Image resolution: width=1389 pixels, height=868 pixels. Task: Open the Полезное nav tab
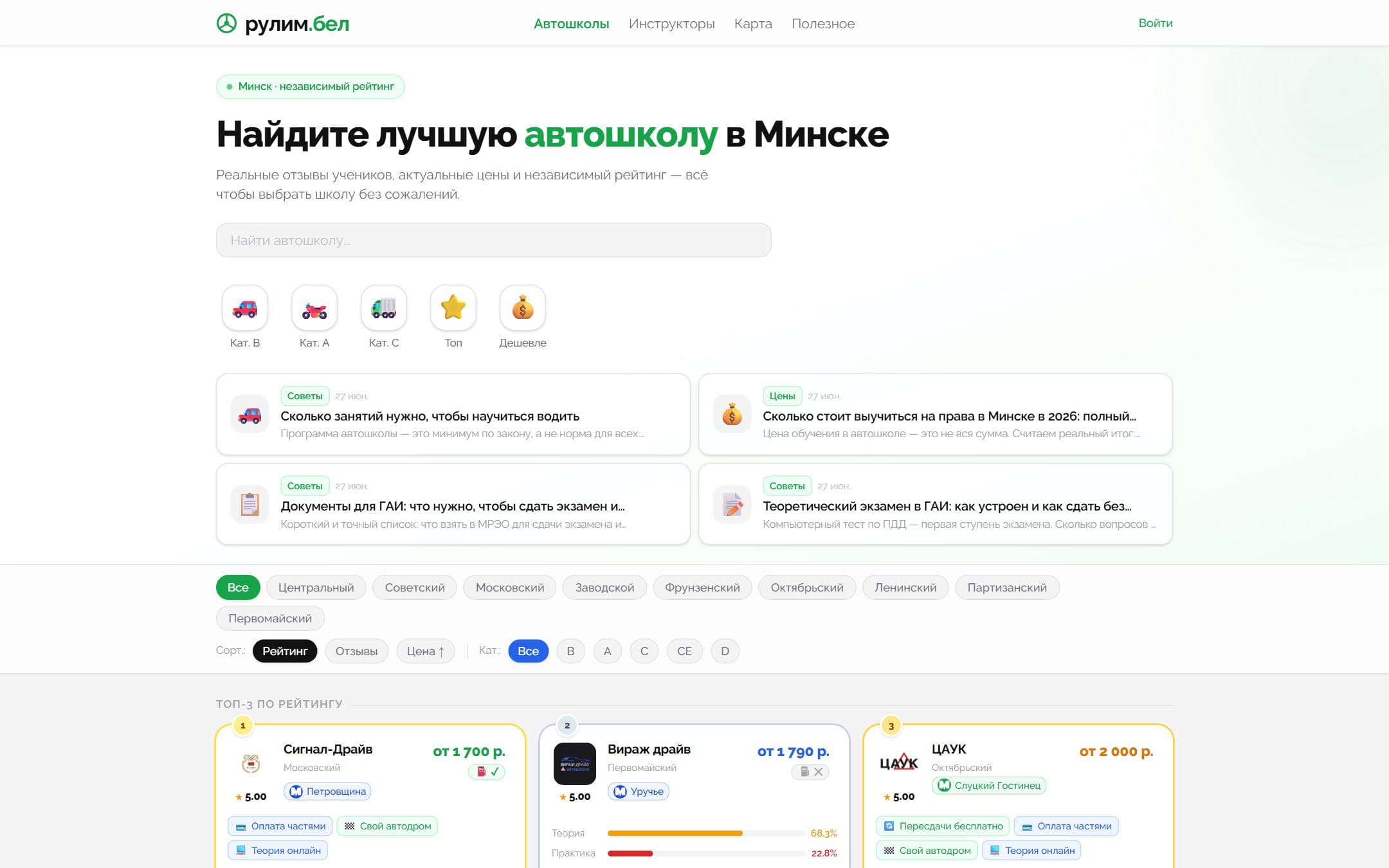coord(823,24)
